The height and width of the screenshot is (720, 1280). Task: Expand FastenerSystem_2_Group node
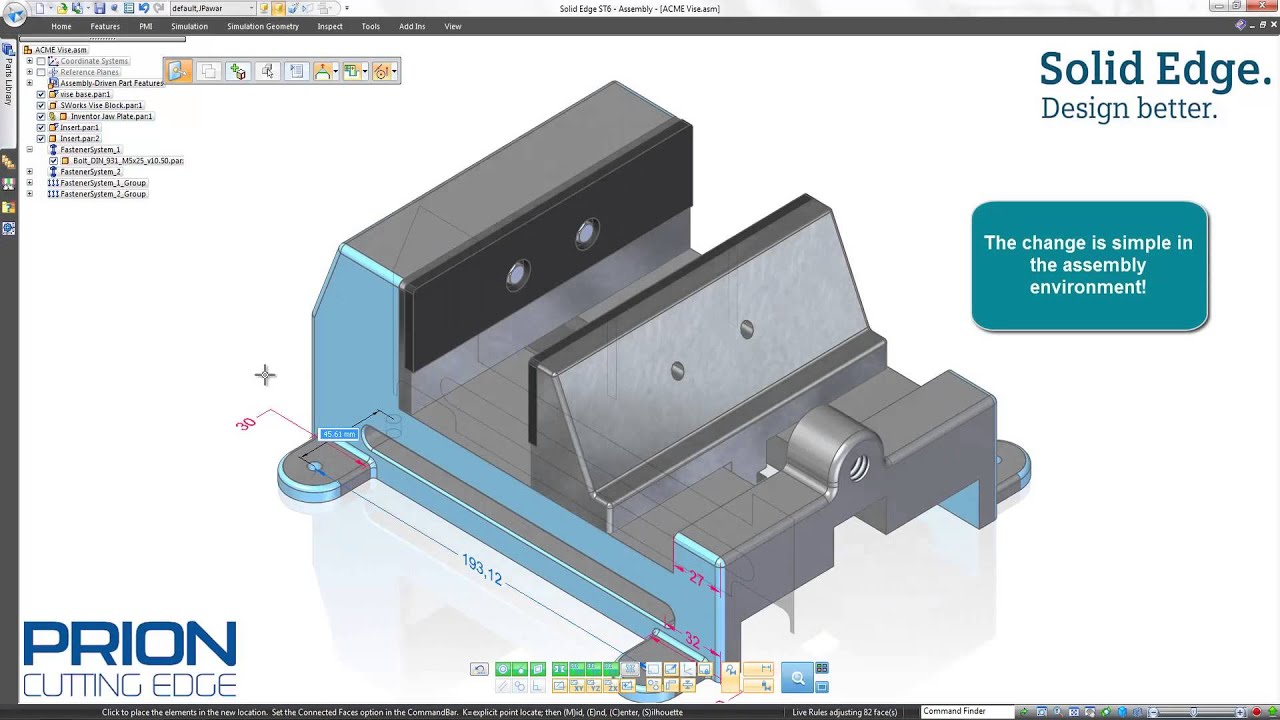[x=29, y=193]
